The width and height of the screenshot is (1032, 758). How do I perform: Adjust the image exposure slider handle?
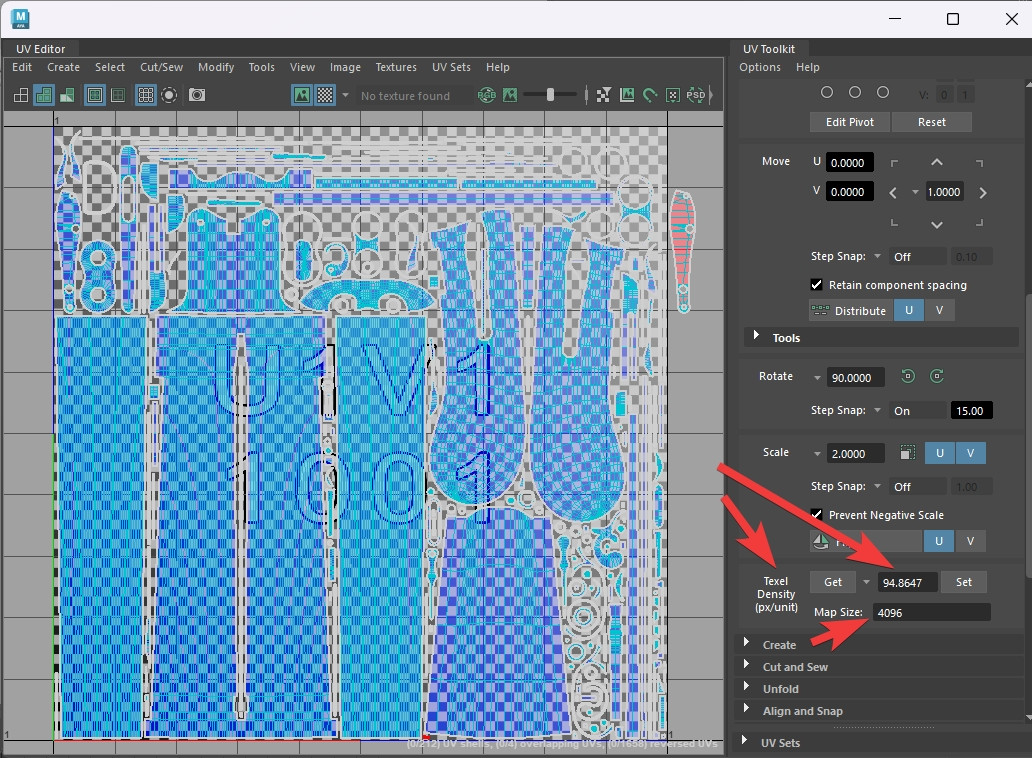pyautogui.click(x=550, y=95)
